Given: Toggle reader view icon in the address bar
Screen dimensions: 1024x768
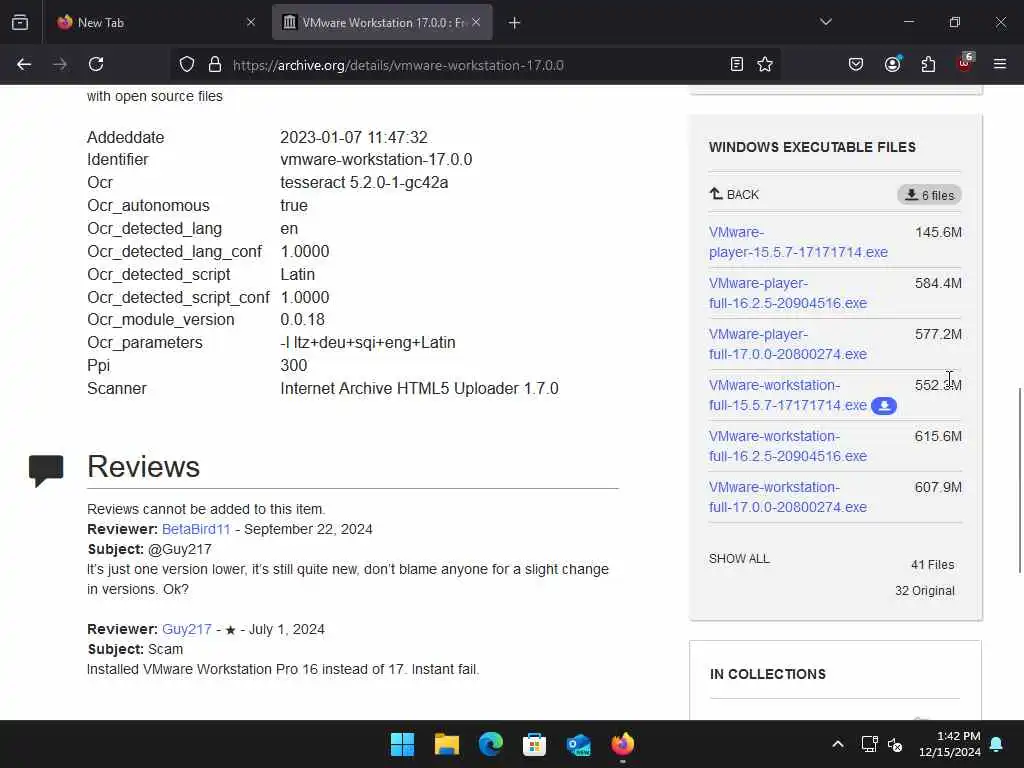Looking at the screenshot, I should click(x=737, y=64).
